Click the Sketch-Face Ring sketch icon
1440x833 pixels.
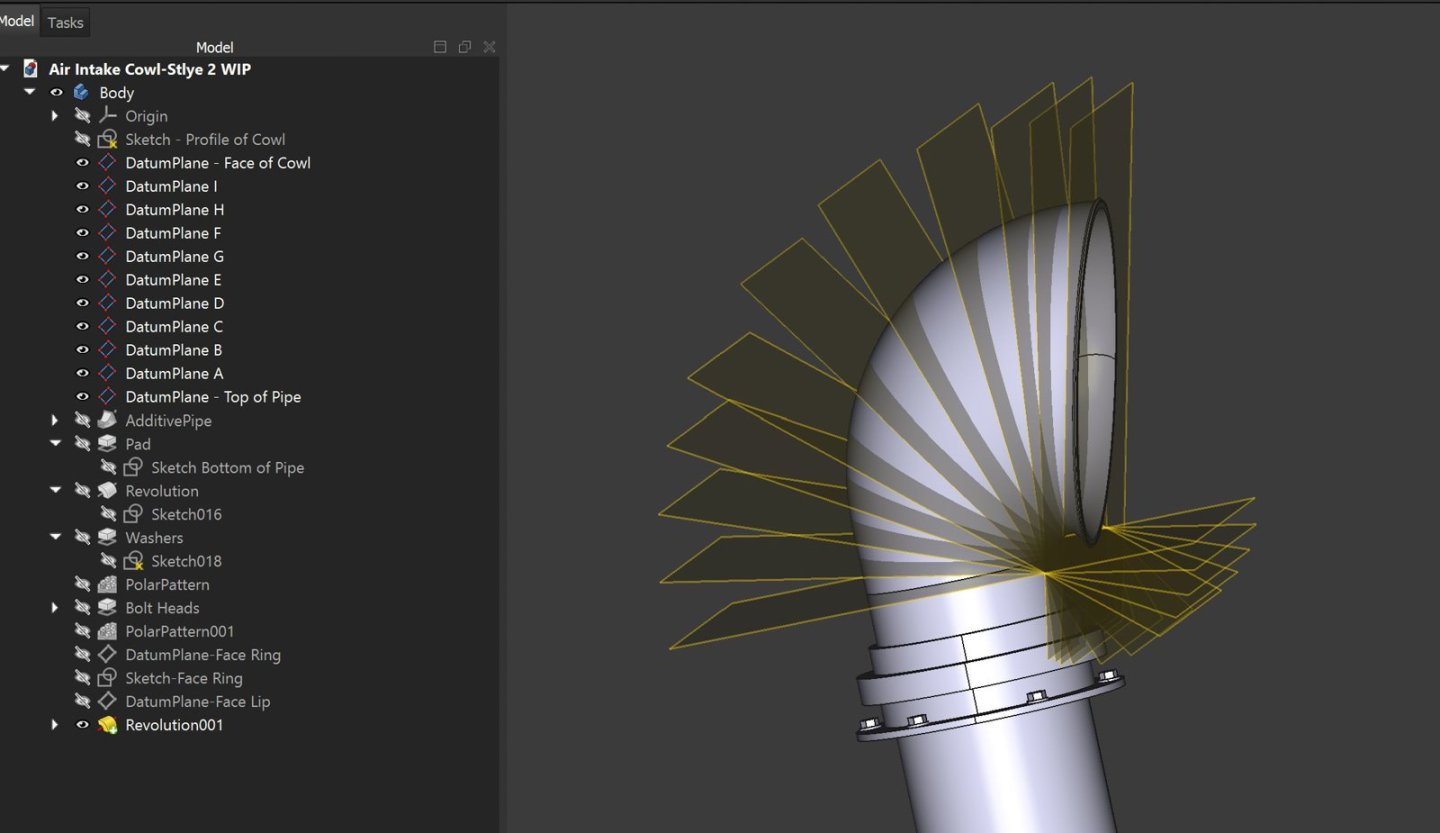[x=107, y=678]
